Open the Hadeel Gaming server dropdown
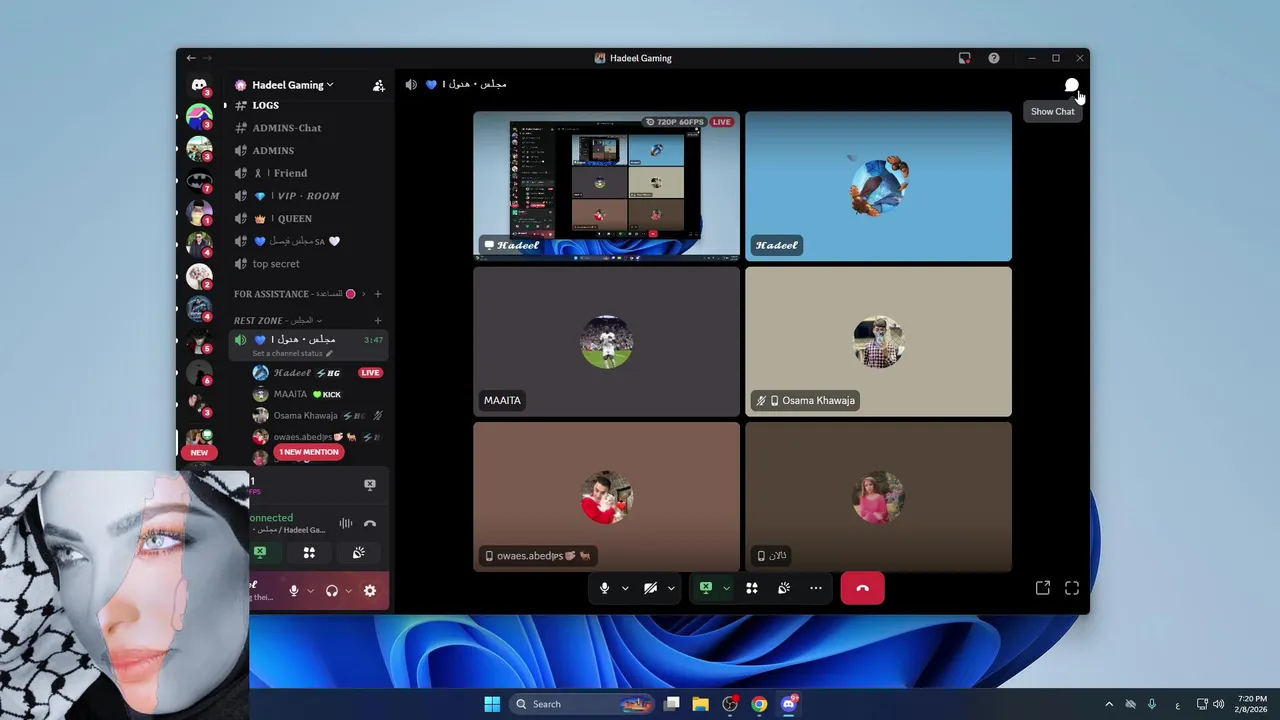Screen dimensions: 1280x720 click(294, 85)
